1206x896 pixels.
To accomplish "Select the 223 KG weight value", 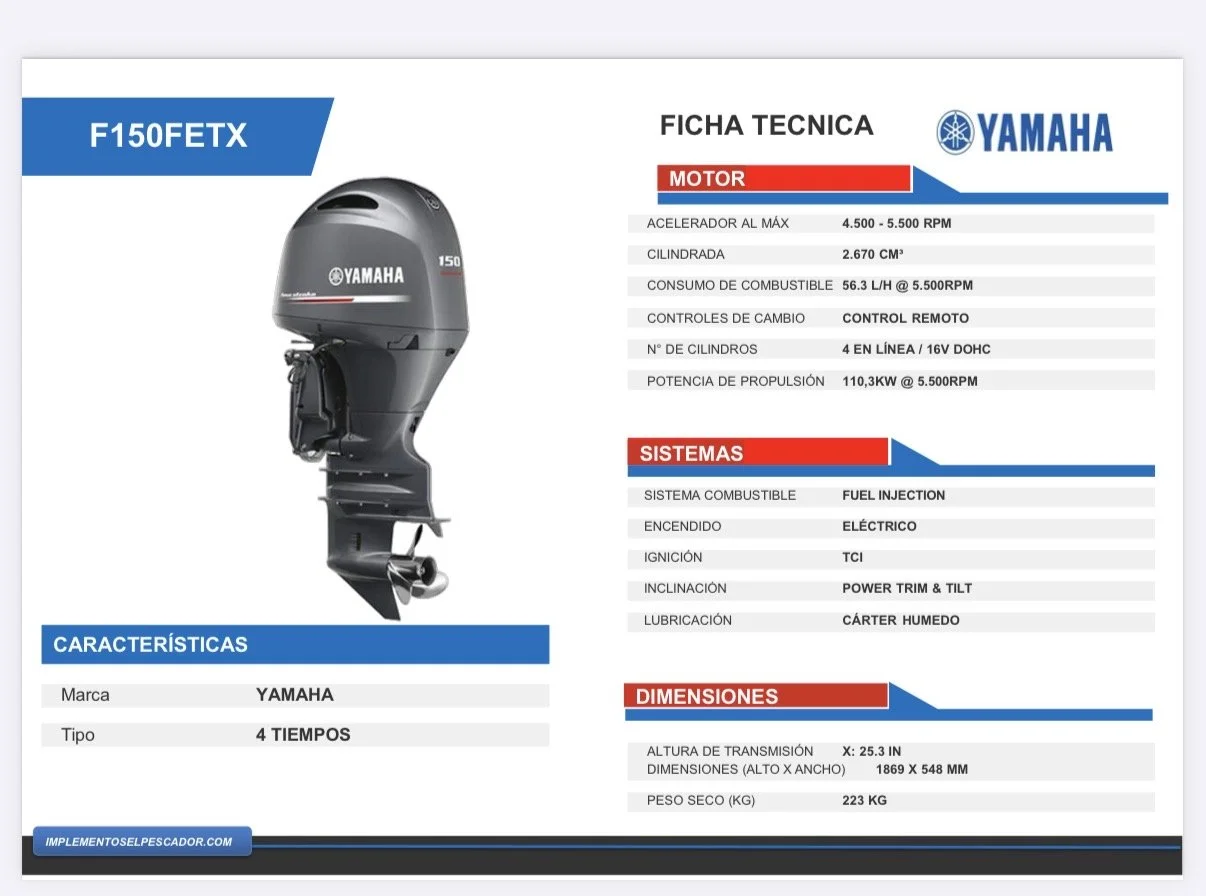I will pyautogui.click(x=864, y=800).
